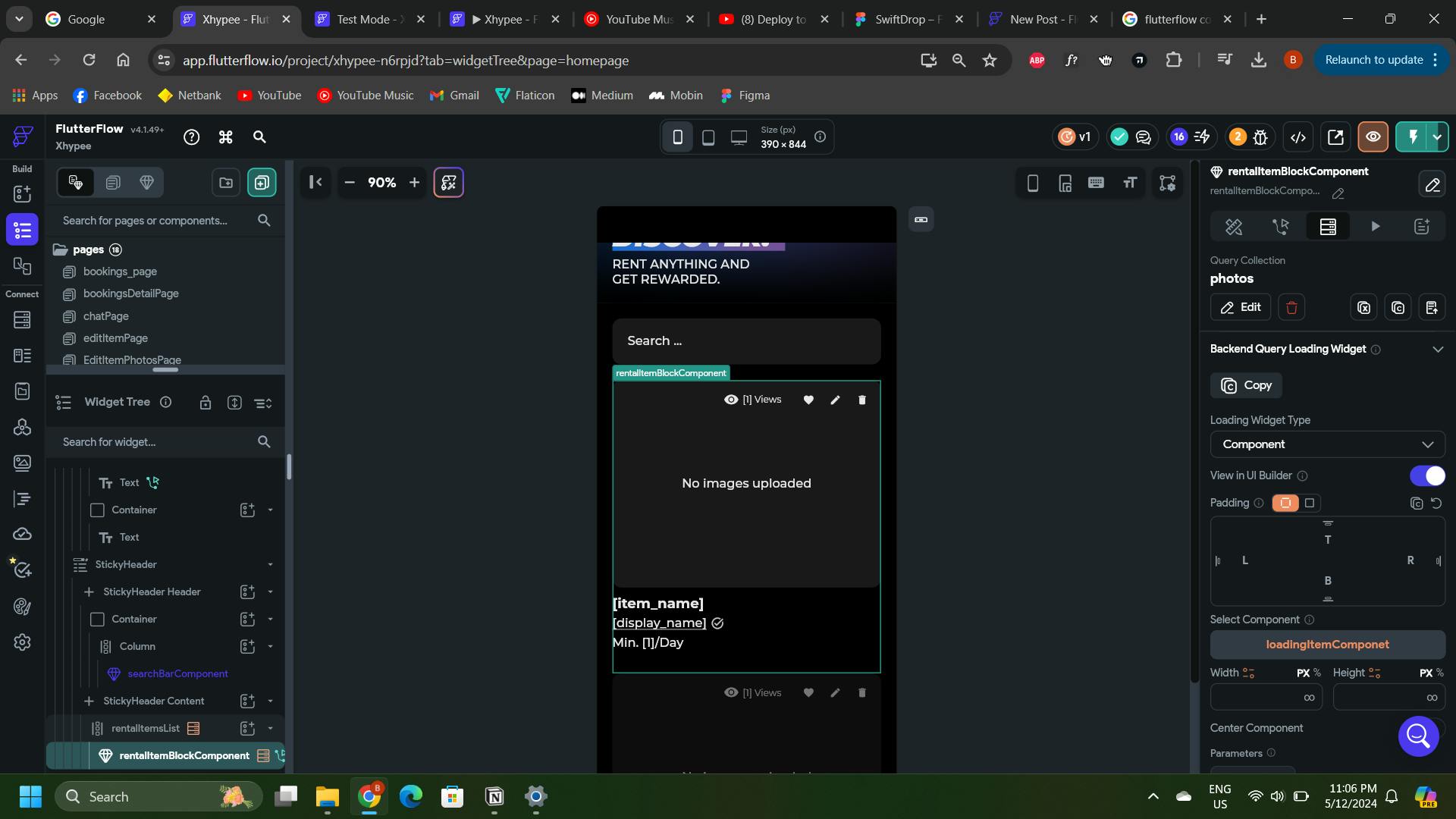Click the loadingItemComponet component button
The image size is (1456, 819).
[x=1327, y=645]
